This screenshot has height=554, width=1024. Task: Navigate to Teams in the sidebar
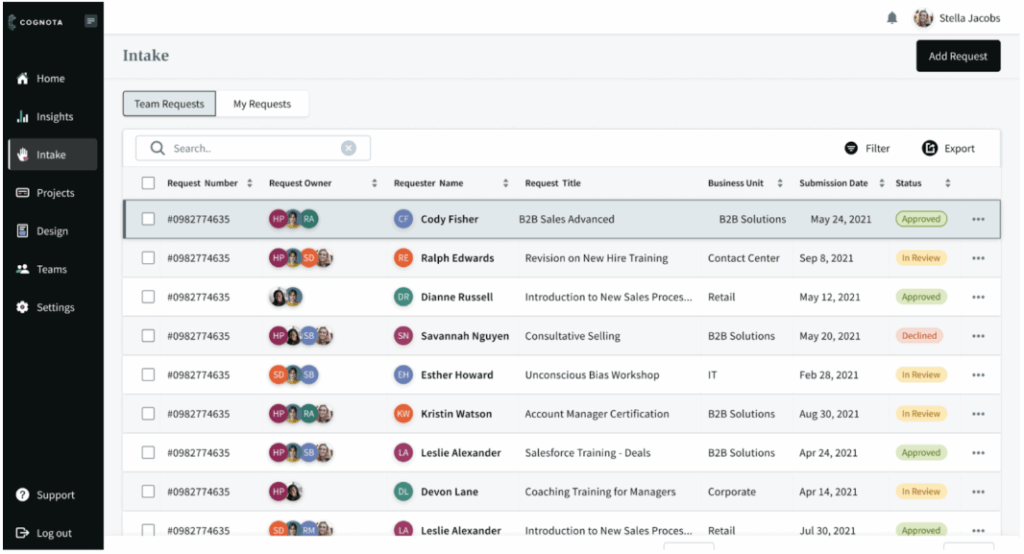click(x=51, y=269)
